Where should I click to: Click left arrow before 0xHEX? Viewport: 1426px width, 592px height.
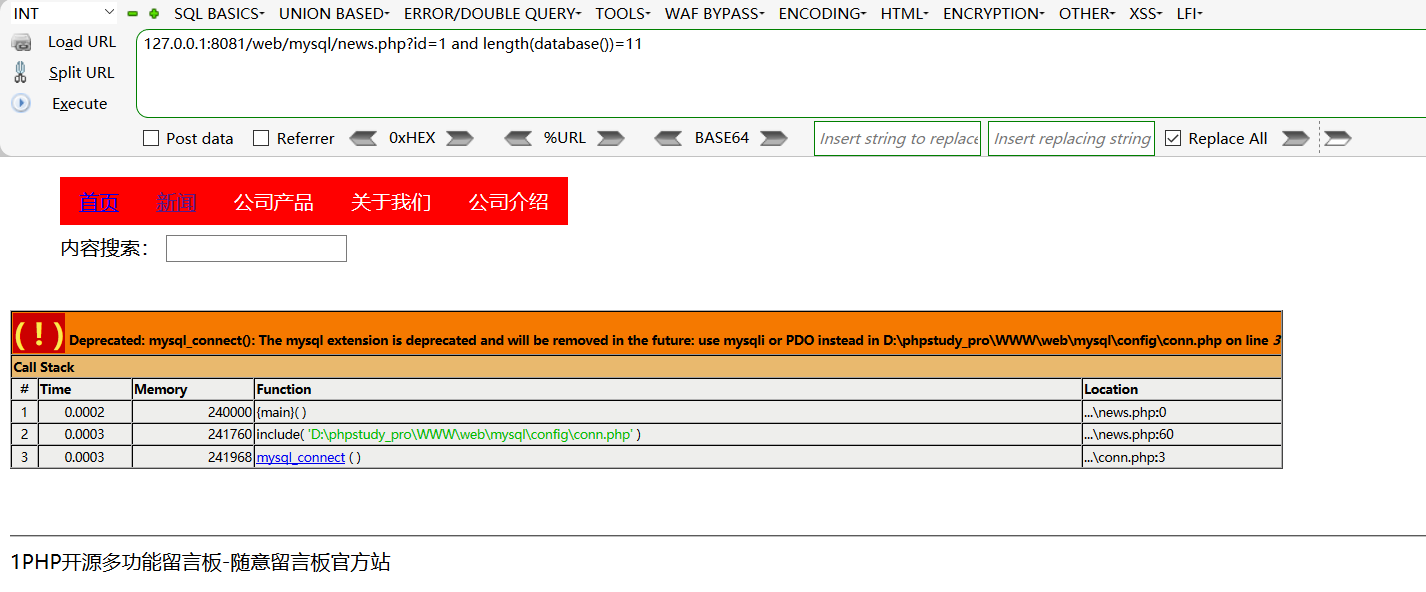coord(363,139)
